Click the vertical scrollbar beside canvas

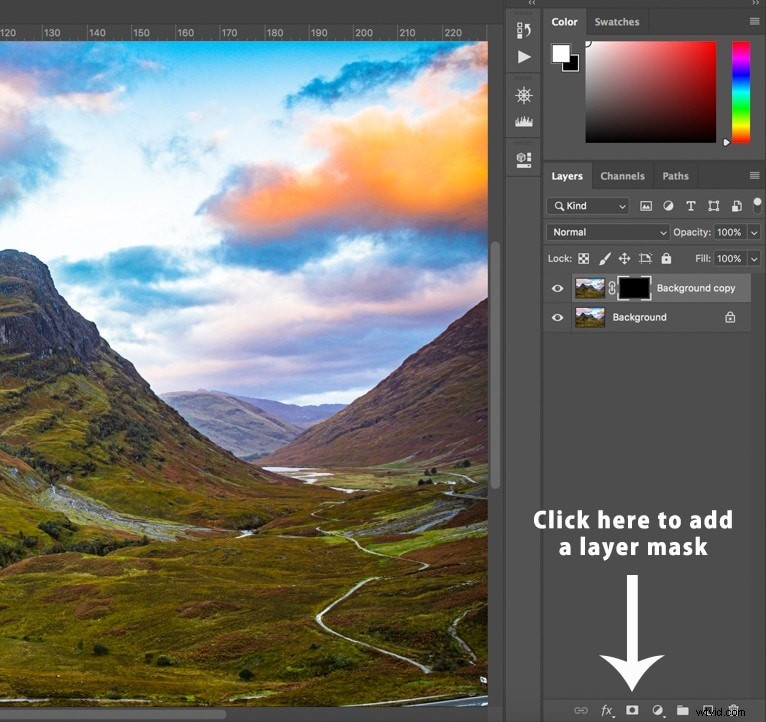click(495, 364)
